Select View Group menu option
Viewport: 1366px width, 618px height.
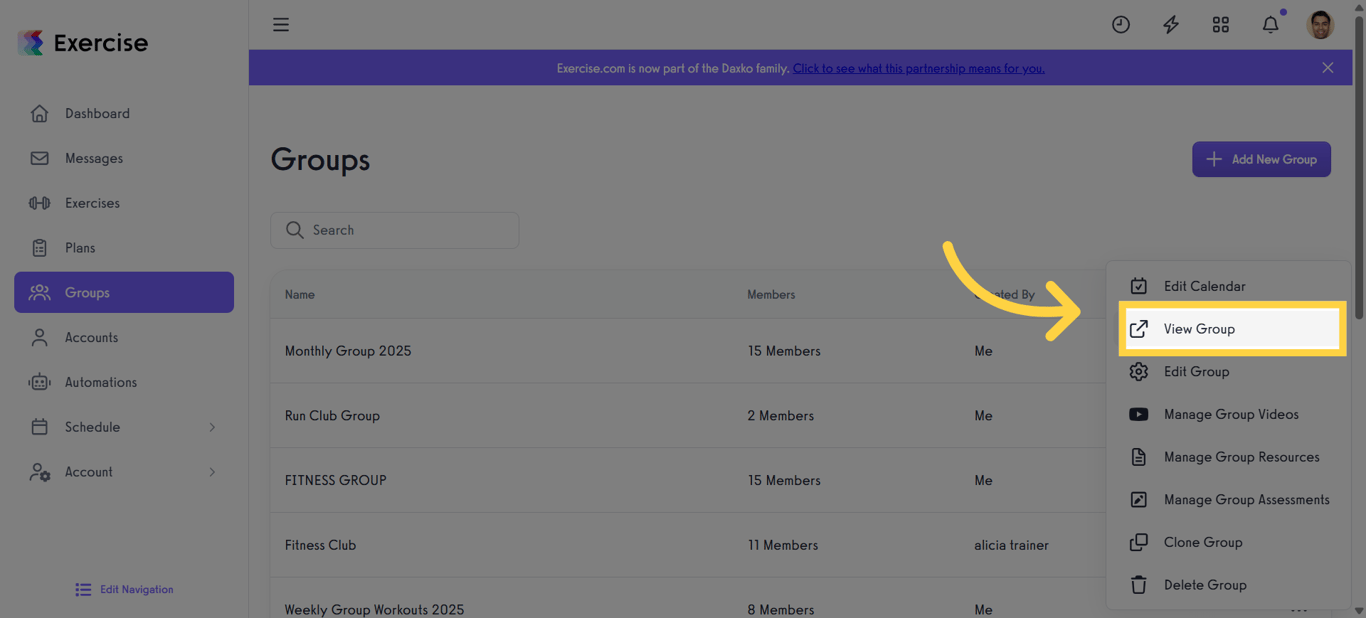pyautogui.click(x=1232, y=329)
